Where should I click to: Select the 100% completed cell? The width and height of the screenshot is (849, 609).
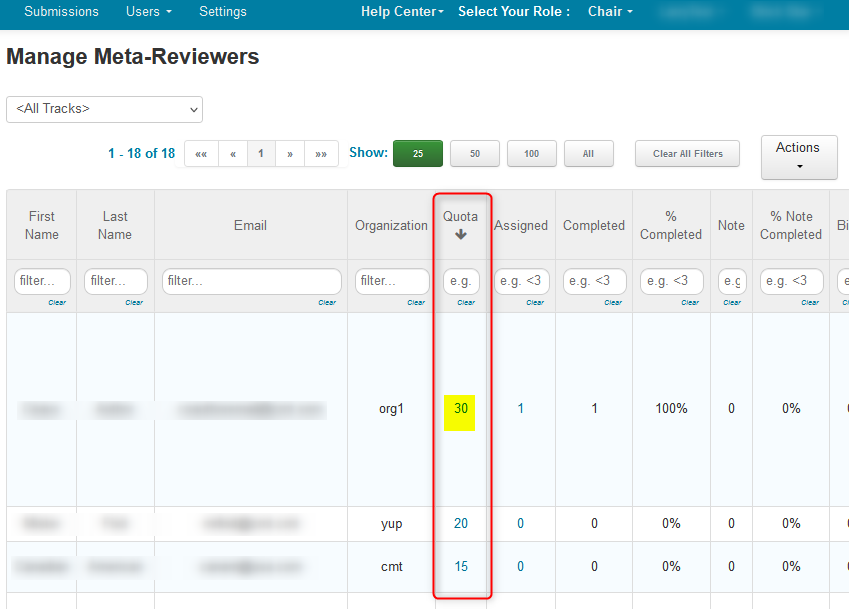click(671, 409)
